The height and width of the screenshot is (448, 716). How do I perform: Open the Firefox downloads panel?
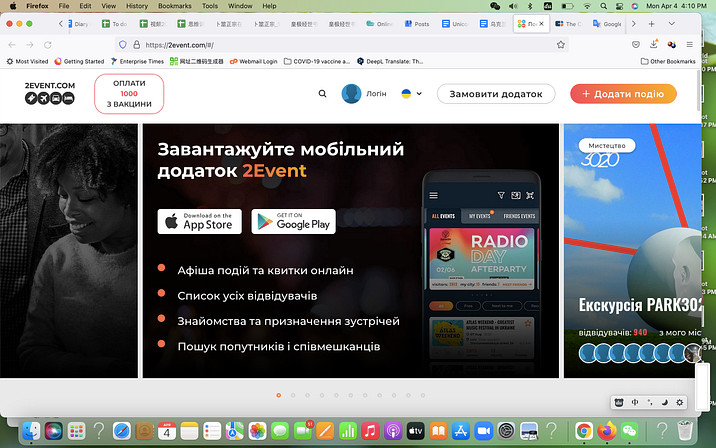click(x=653, y=44)
